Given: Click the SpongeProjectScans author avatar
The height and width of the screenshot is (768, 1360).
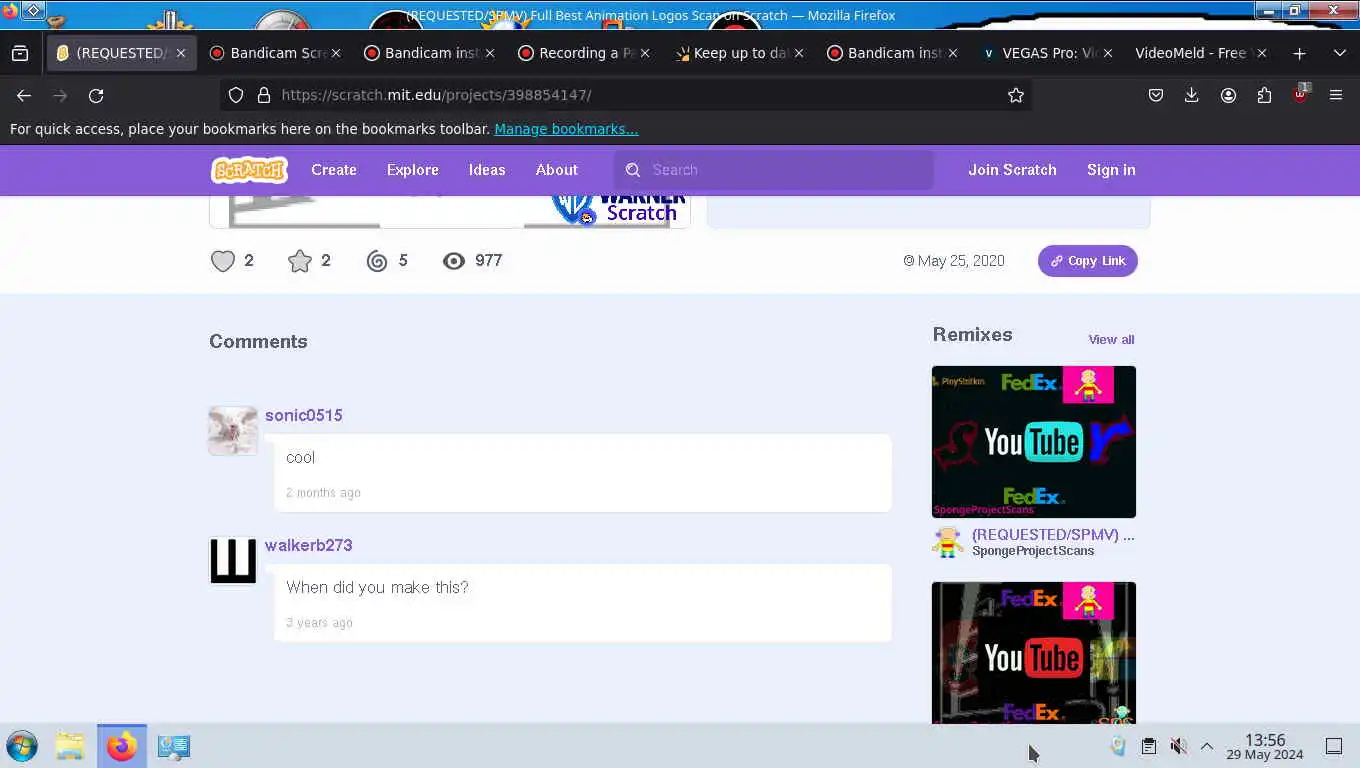Looking at the screenshot, I should 948,542.
